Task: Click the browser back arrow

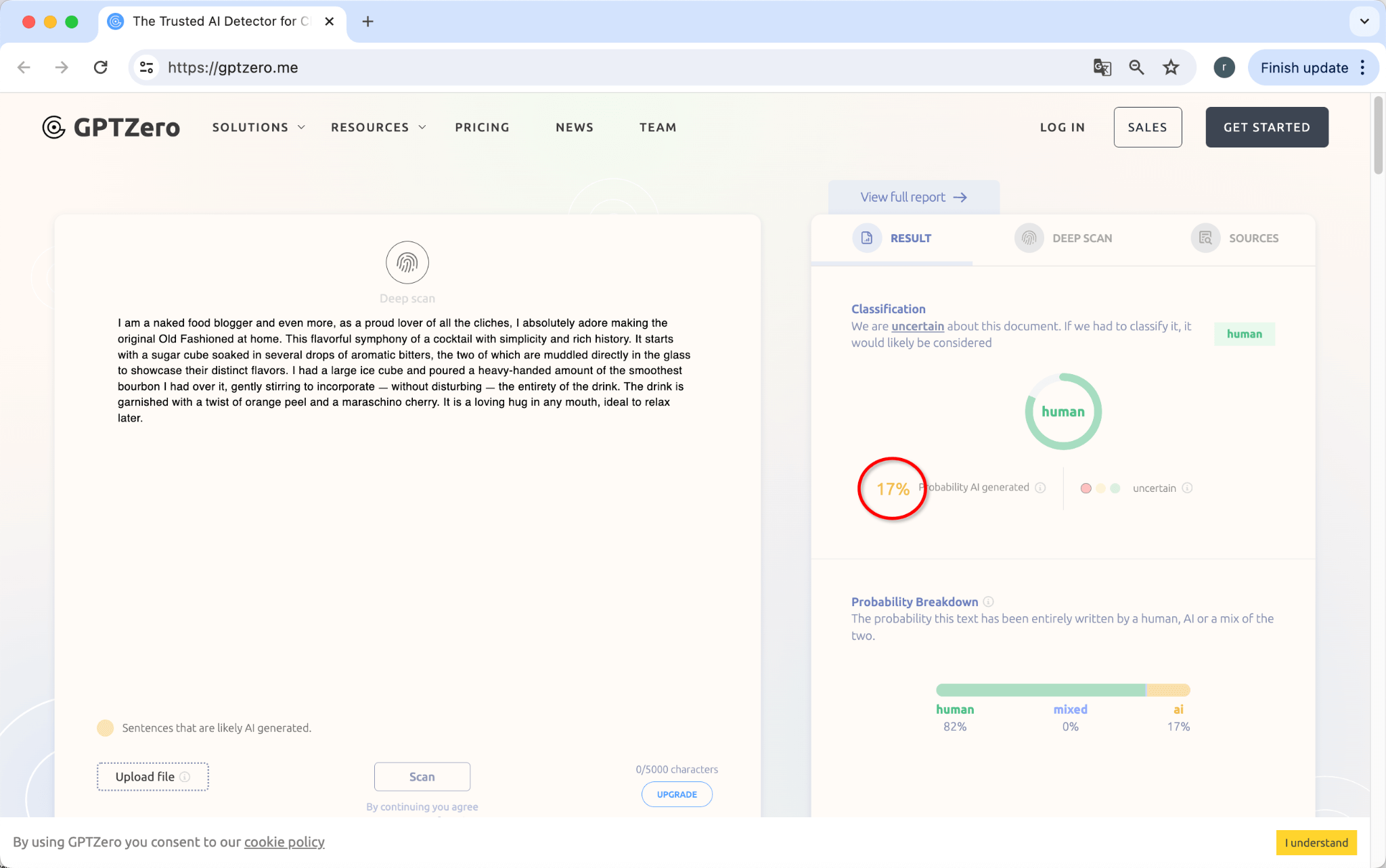Action: pos(24,68)
